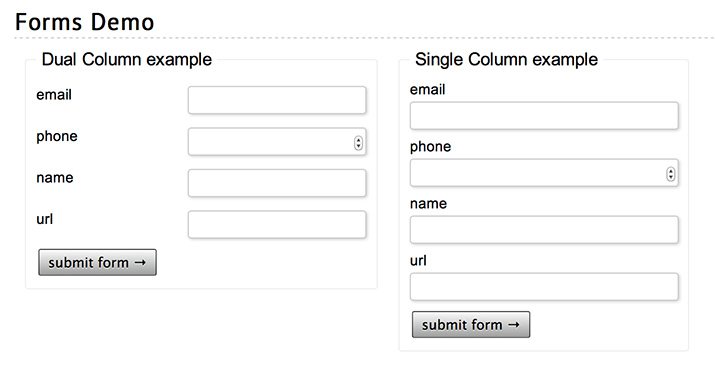Click the Single Column example legend
This screenshot has width=715, height=366.
[x=506, y=59]
